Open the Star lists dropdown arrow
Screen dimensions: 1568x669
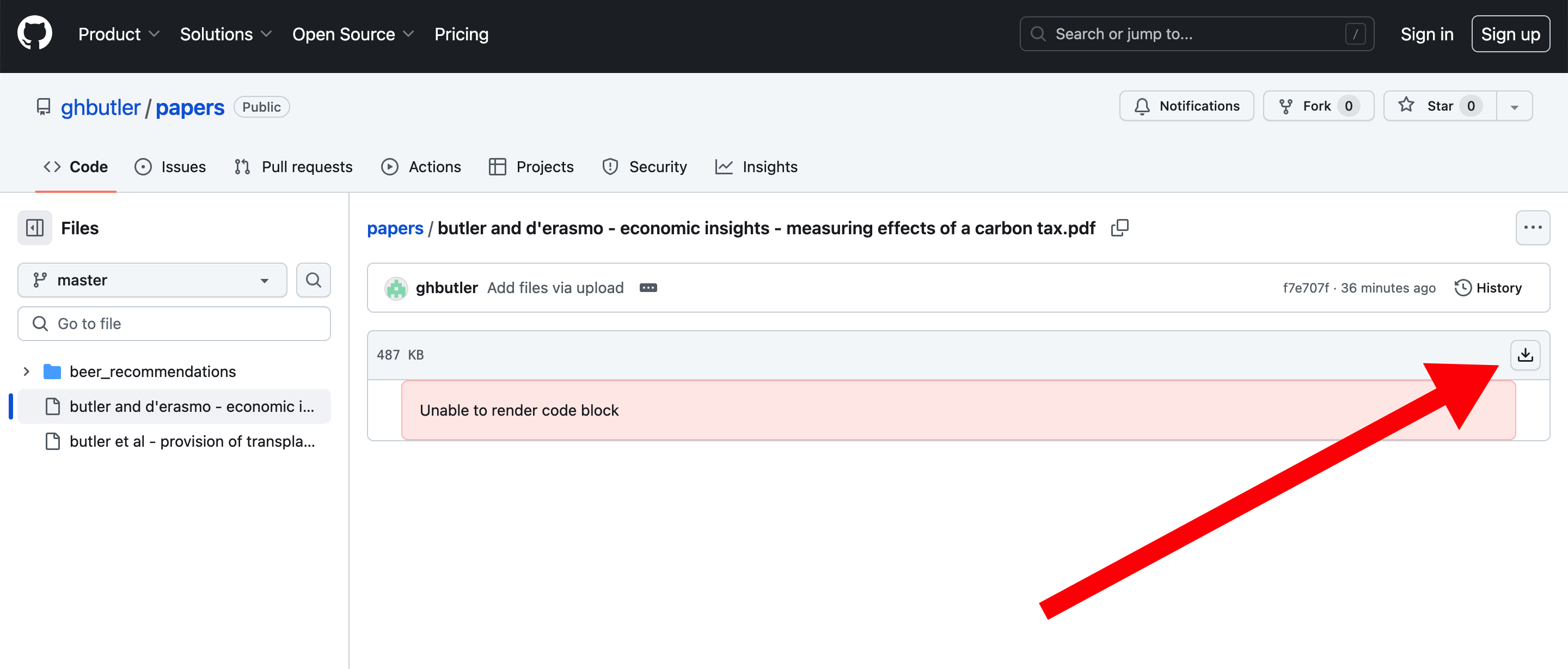(x=1514, y=107)
